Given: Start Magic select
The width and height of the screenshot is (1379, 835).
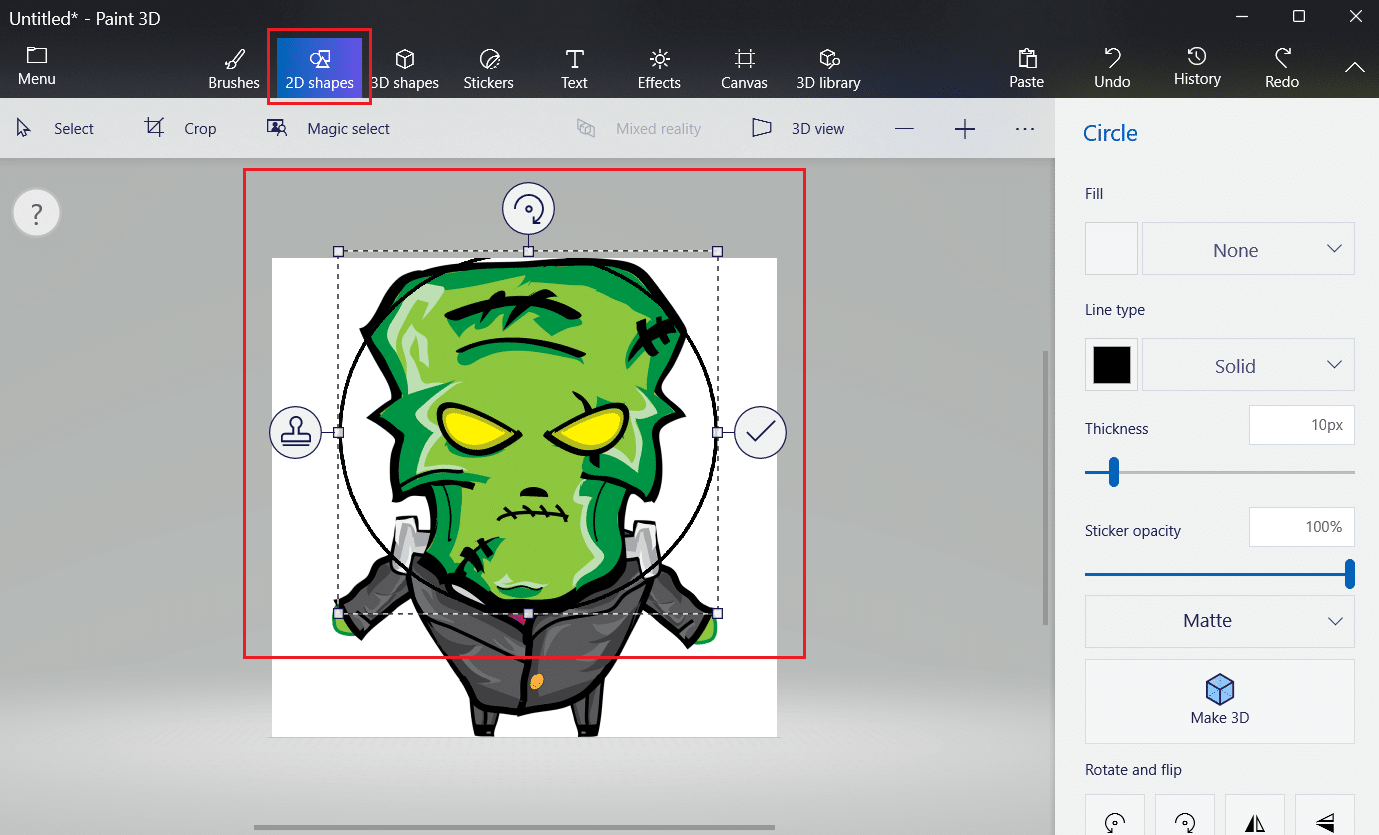Looking at the screenshot, I should [328, 128].
